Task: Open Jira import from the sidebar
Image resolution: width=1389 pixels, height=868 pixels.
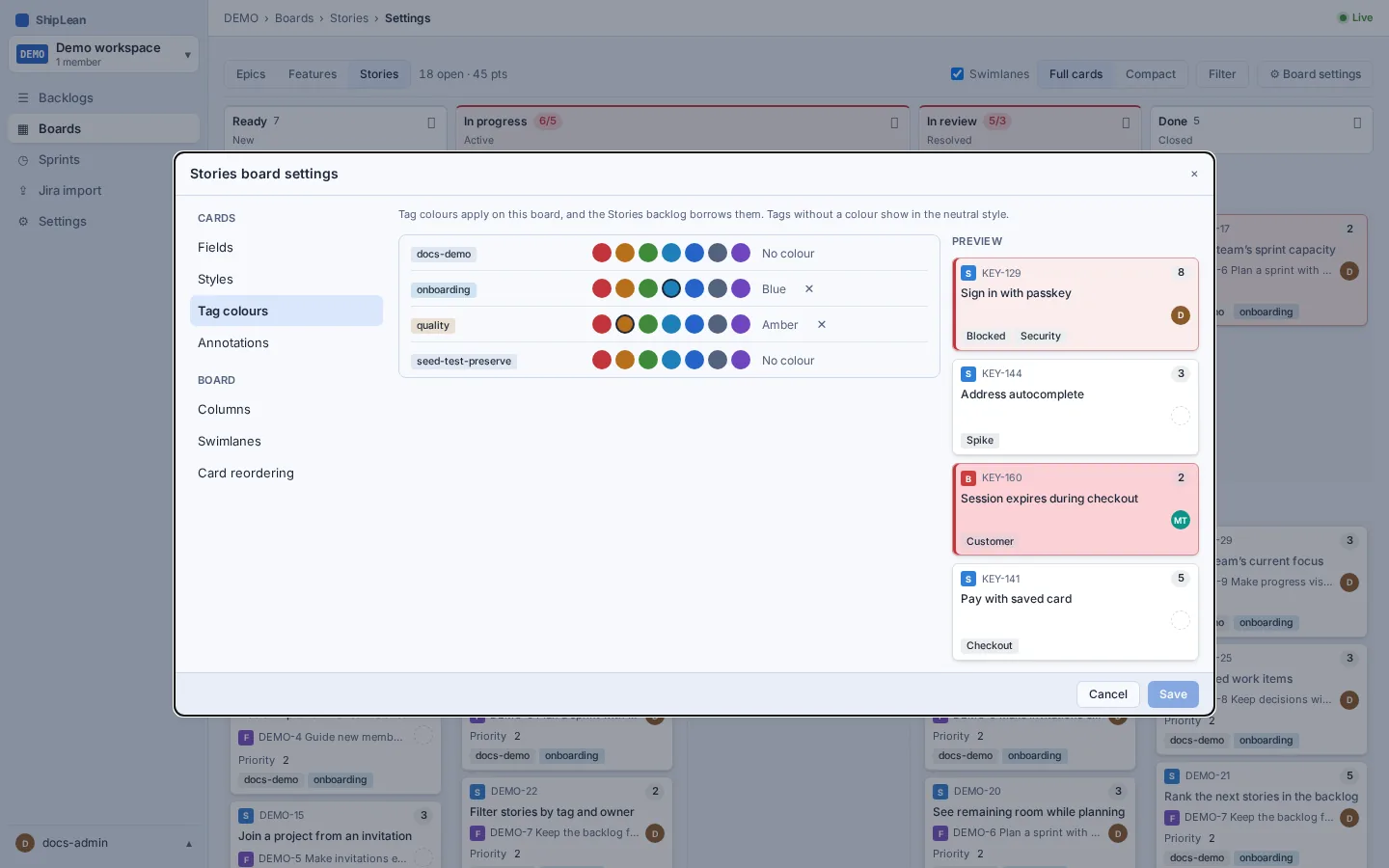Action: (x=103, y=191)
